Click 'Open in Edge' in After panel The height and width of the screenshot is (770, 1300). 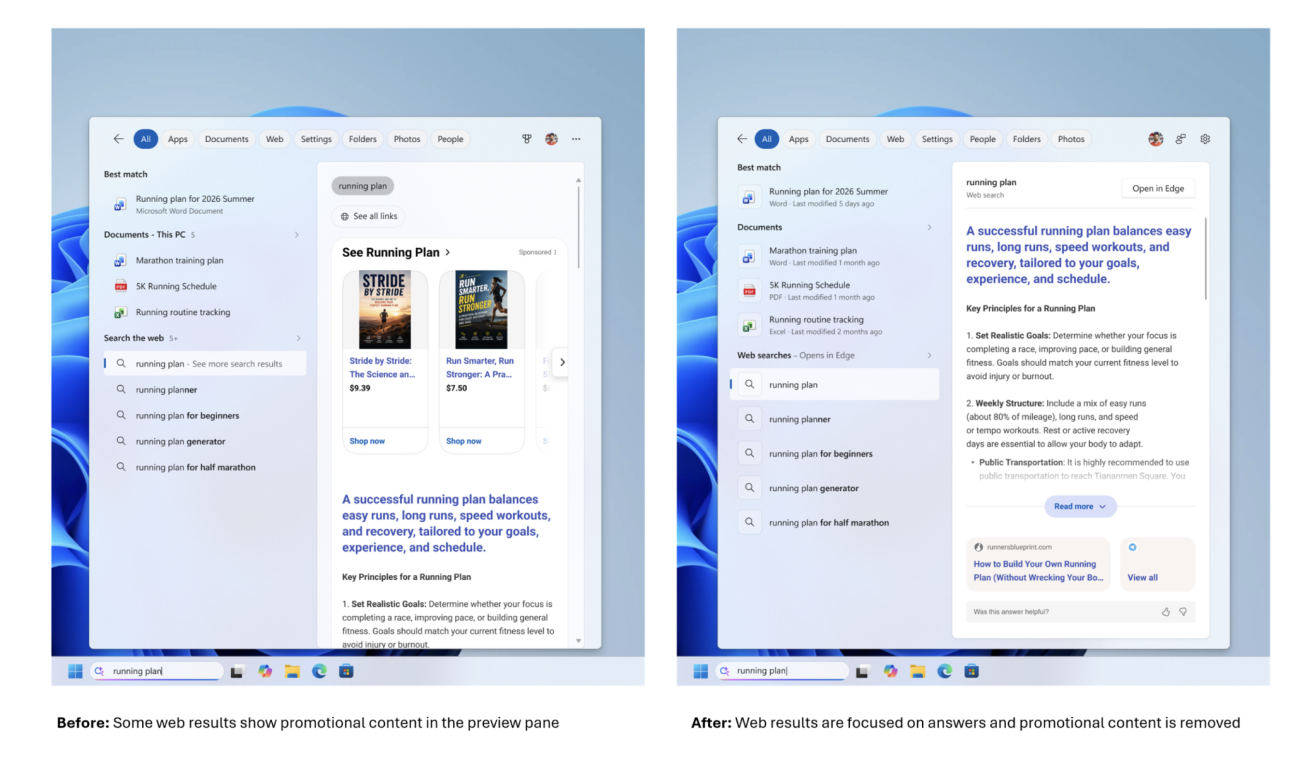(x=1158, y=188)
